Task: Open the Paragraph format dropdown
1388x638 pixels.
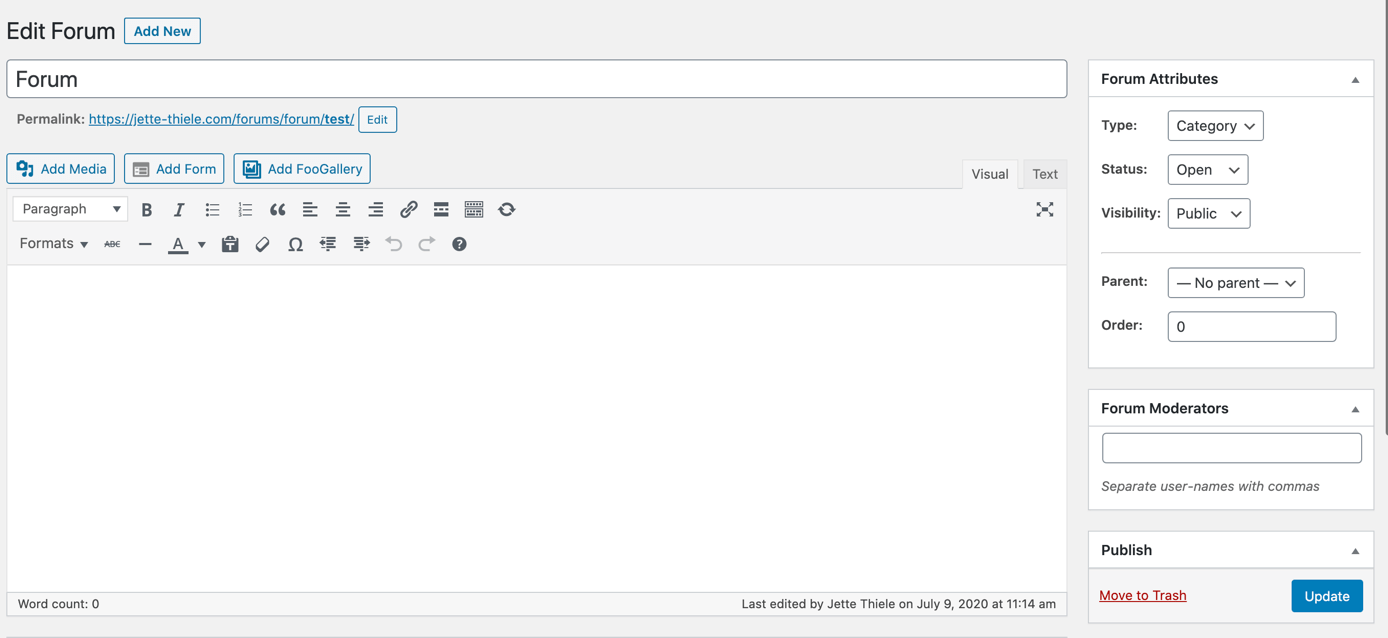Action: coord(70,209)
